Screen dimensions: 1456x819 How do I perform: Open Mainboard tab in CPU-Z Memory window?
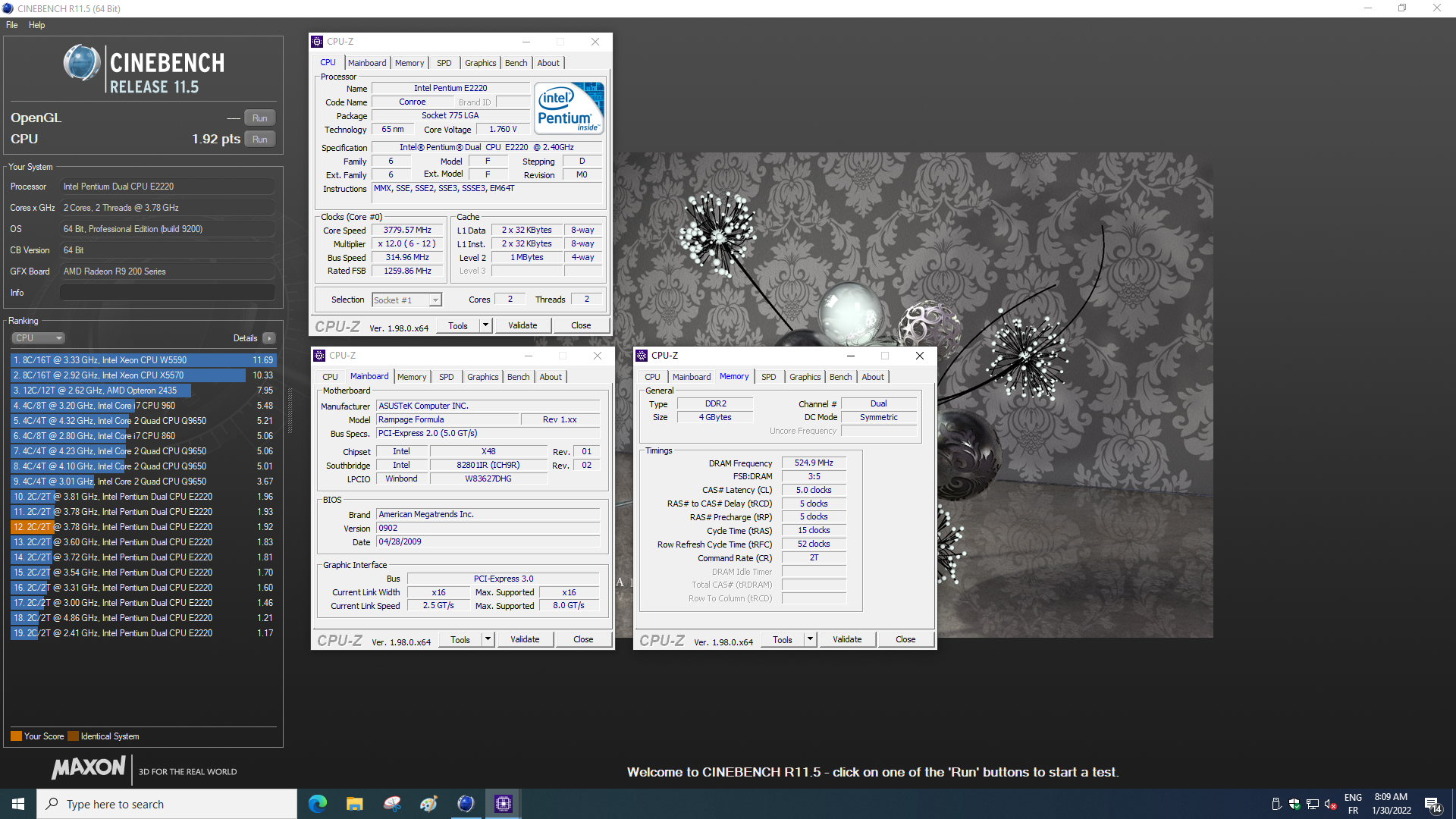click(692, 377)
